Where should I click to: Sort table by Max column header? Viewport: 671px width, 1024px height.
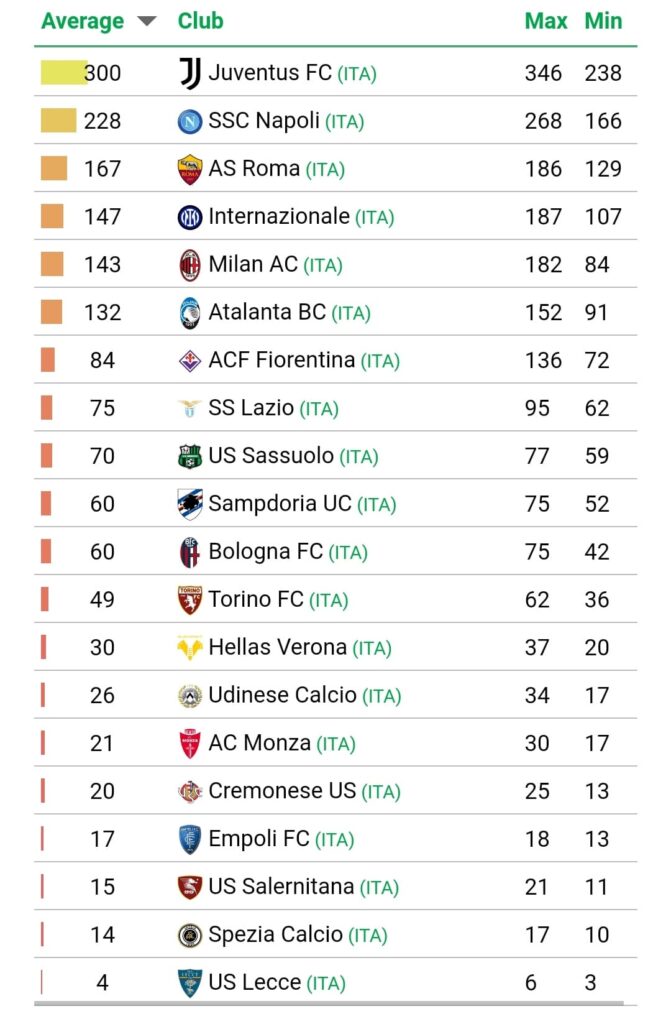point(546,21)
